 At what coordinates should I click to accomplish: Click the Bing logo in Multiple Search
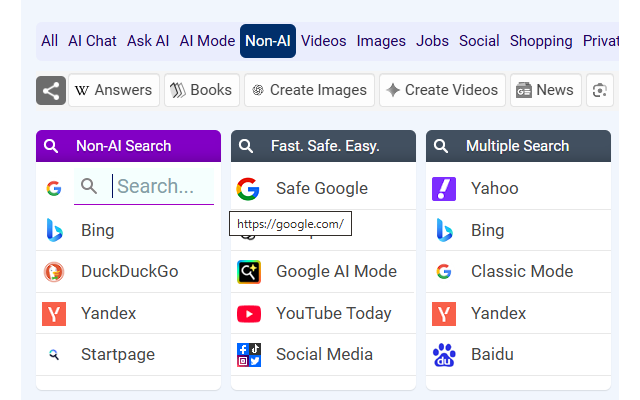(x=444, y=230)
